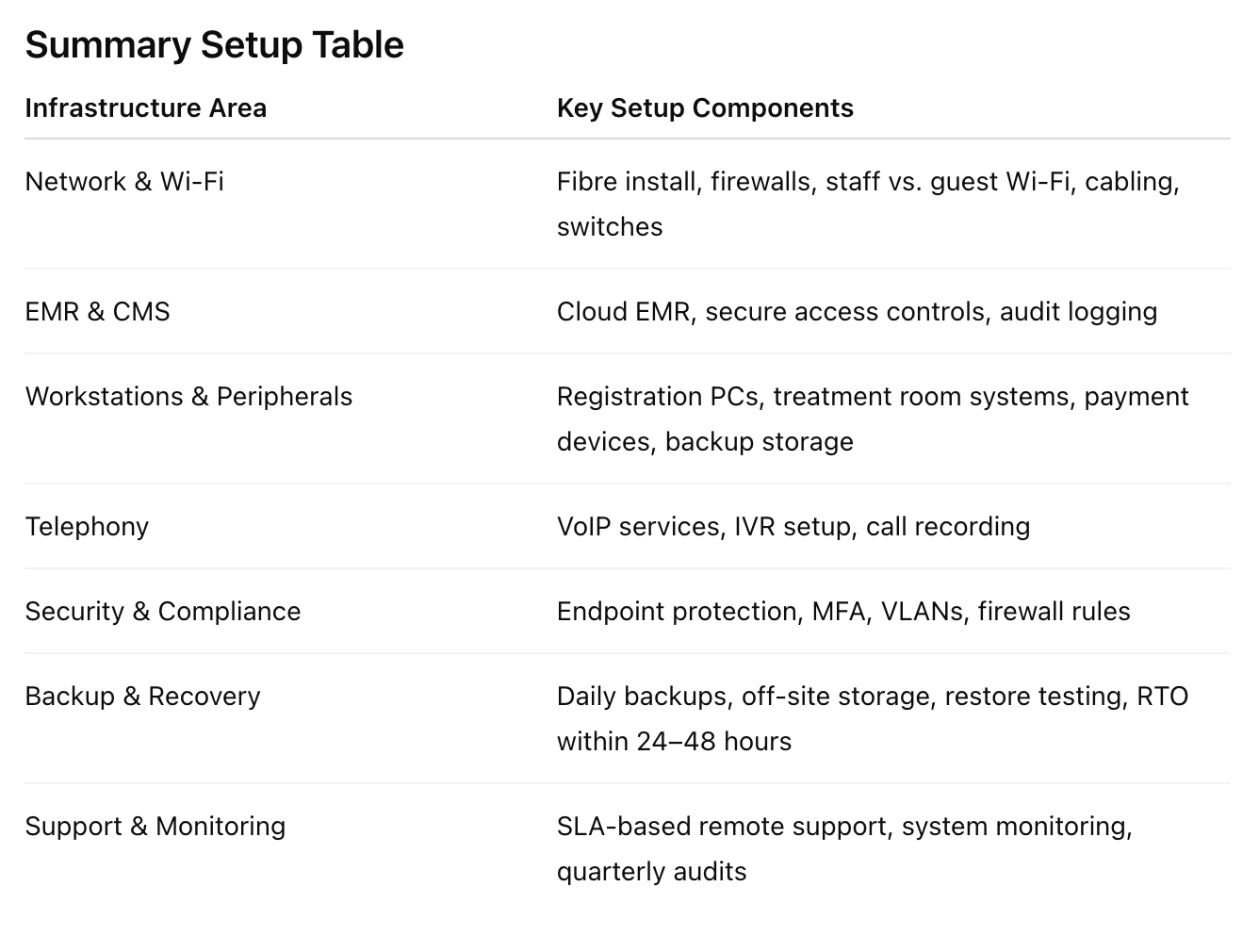
Task: Select the Support & Monitoring cell
Action: [x=155, y=827]
